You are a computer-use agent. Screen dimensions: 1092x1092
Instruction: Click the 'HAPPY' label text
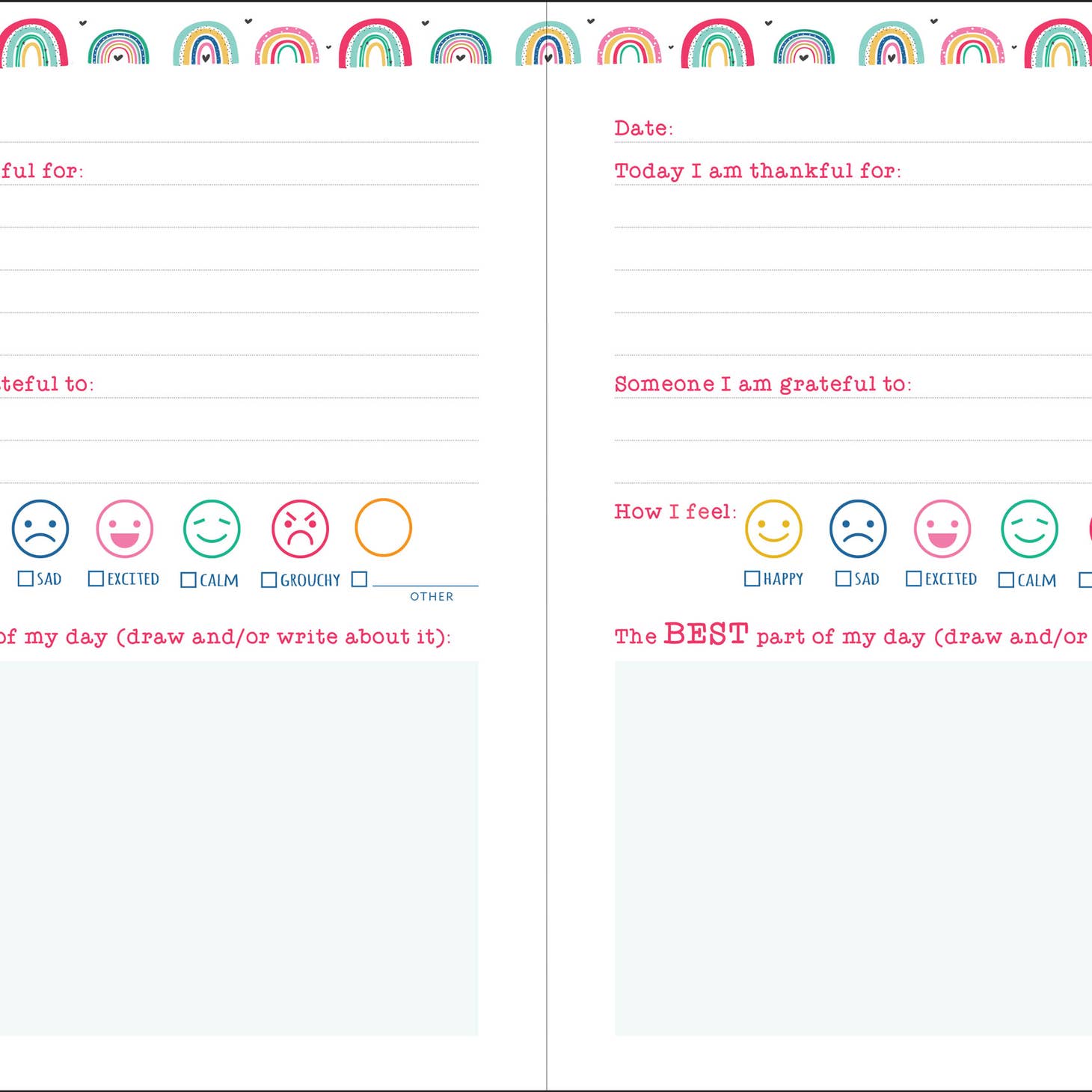coord(783,579)
